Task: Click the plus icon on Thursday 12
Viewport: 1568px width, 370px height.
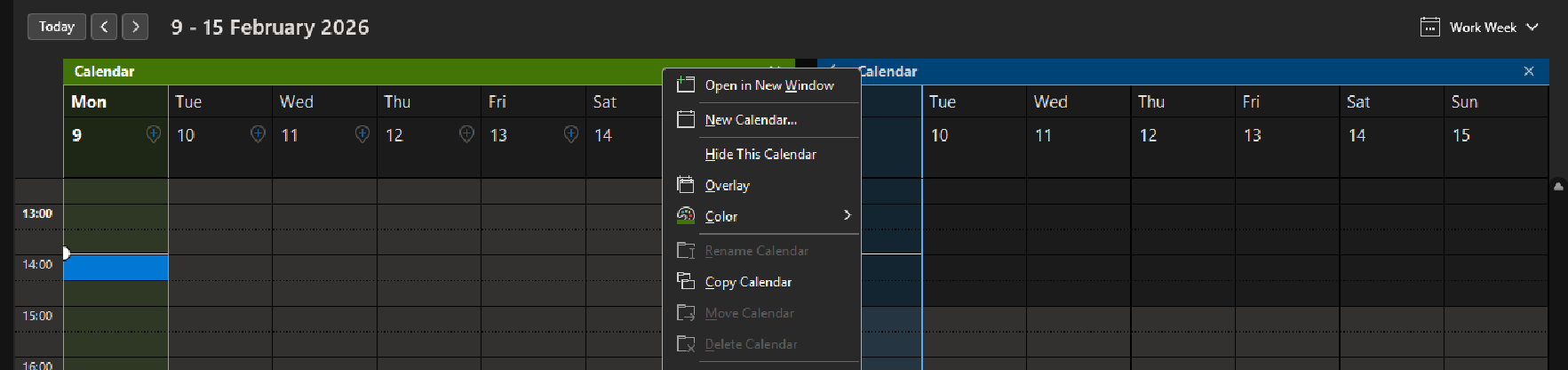Action: point(466,134)
